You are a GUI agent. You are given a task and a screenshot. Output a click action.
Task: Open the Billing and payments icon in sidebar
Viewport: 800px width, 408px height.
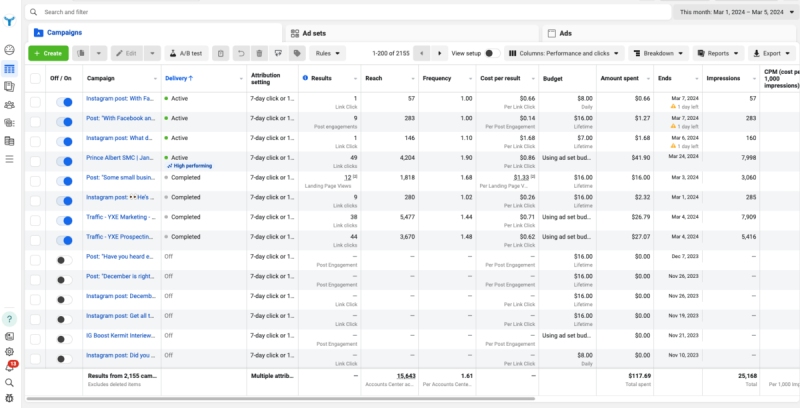click(9, 141)
